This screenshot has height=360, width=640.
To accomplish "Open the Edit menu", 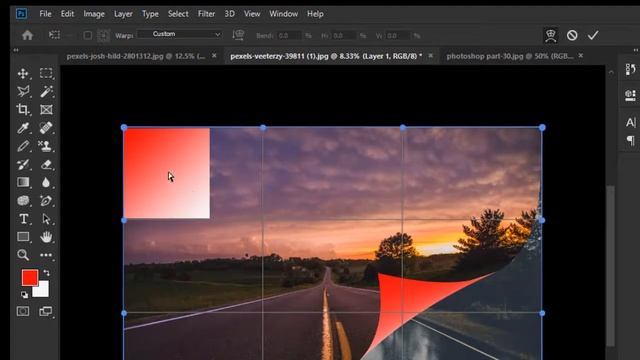I will [x=67, y=14].
